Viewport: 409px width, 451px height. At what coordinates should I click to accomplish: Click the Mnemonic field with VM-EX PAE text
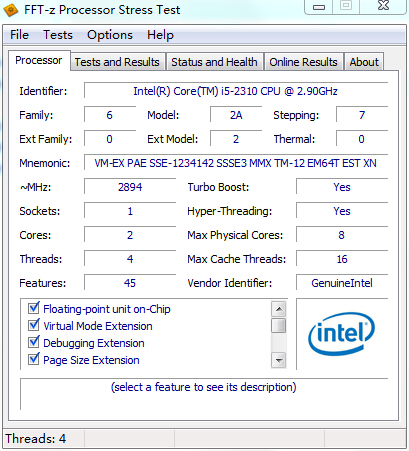[236, 163]
